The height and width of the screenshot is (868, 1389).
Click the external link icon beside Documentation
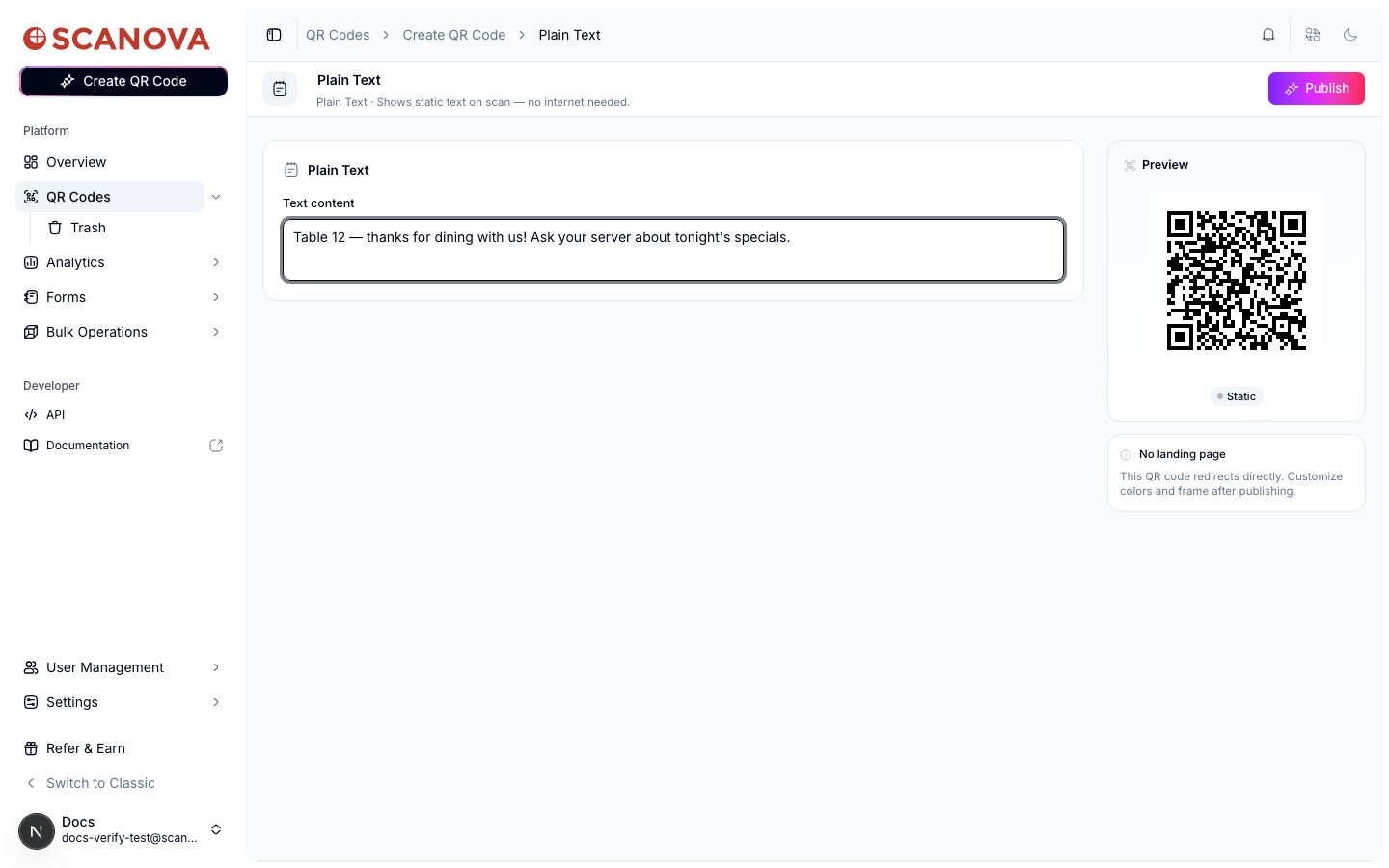[x=216, y=446]
